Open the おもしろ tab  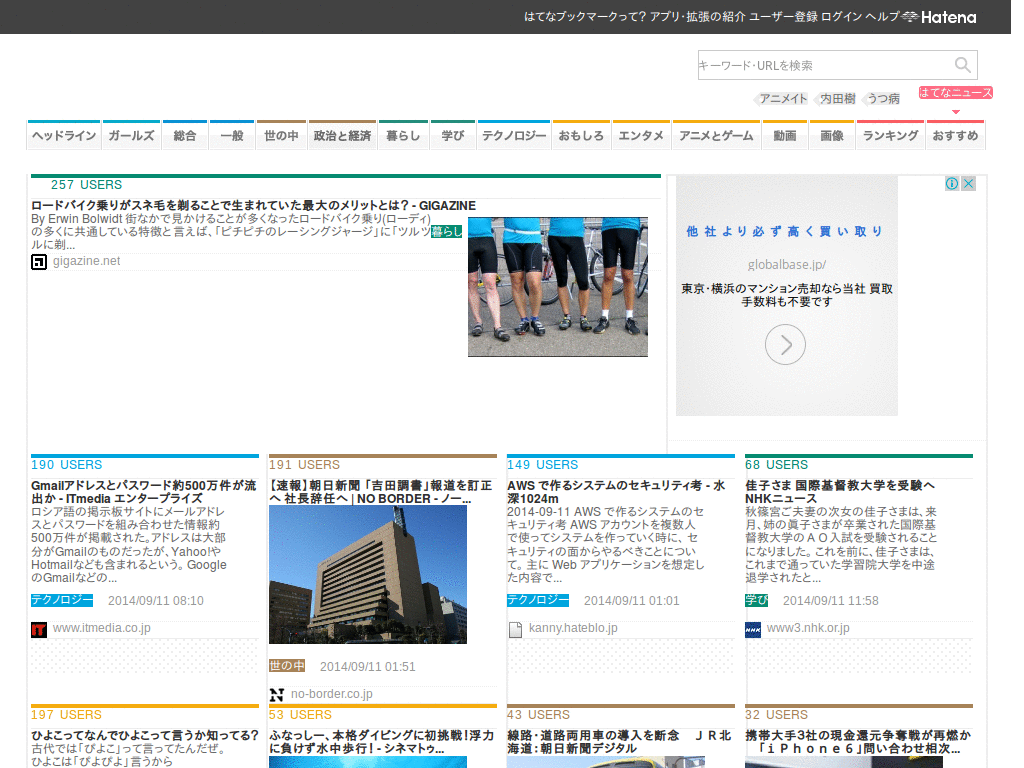[581, 135]
